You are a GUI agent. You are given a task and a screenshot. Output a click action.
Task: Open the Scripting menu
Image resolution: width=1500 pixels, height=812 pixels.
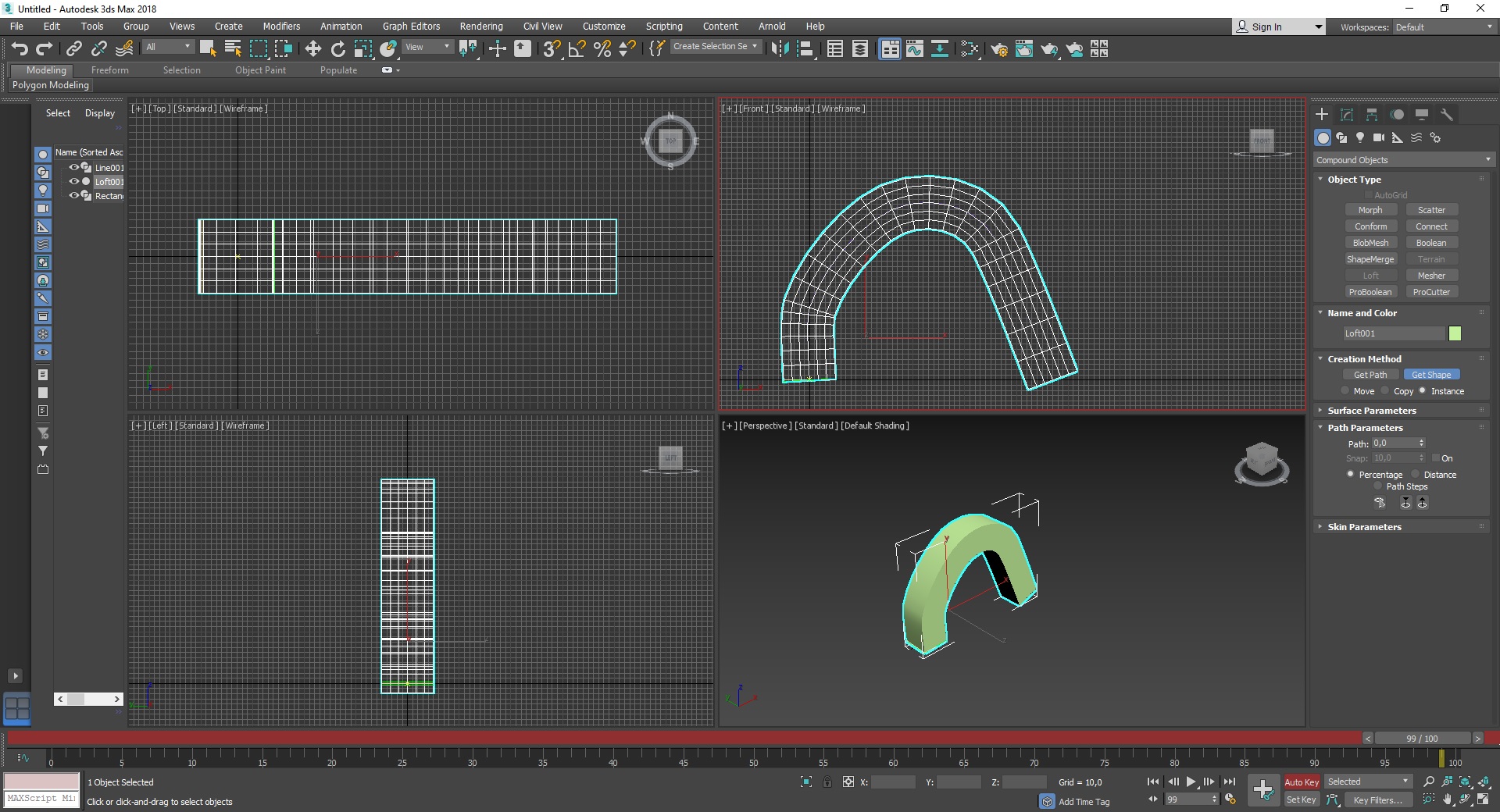point(664,26)
